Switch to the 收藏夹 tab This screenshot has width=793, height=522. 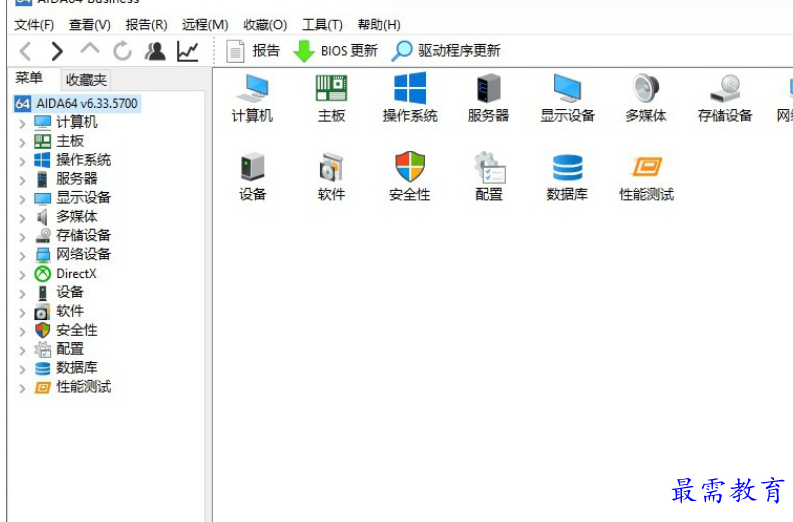click(x=86, y=80)
